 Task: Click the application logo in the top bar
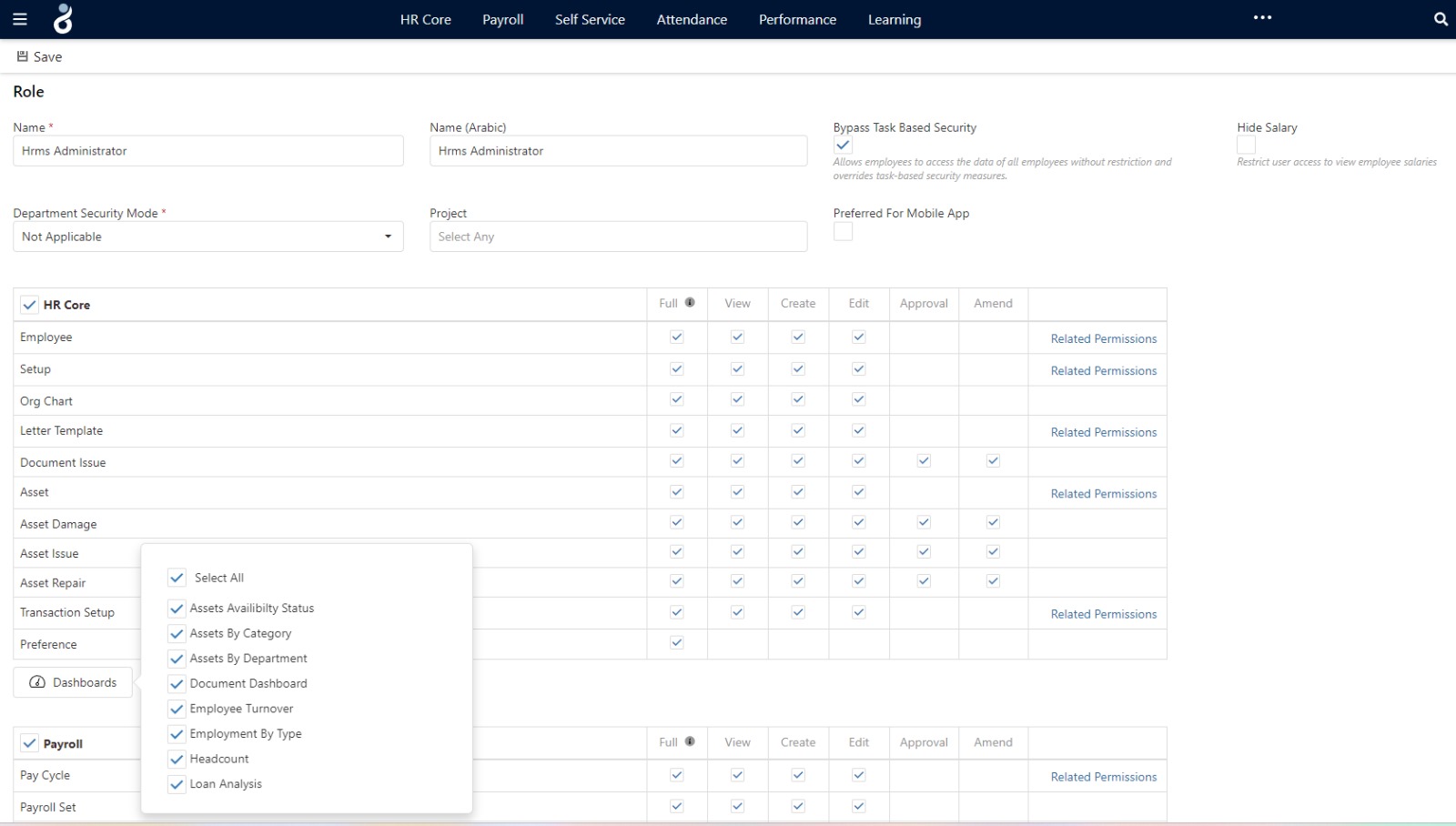click(x=61, y=19)
